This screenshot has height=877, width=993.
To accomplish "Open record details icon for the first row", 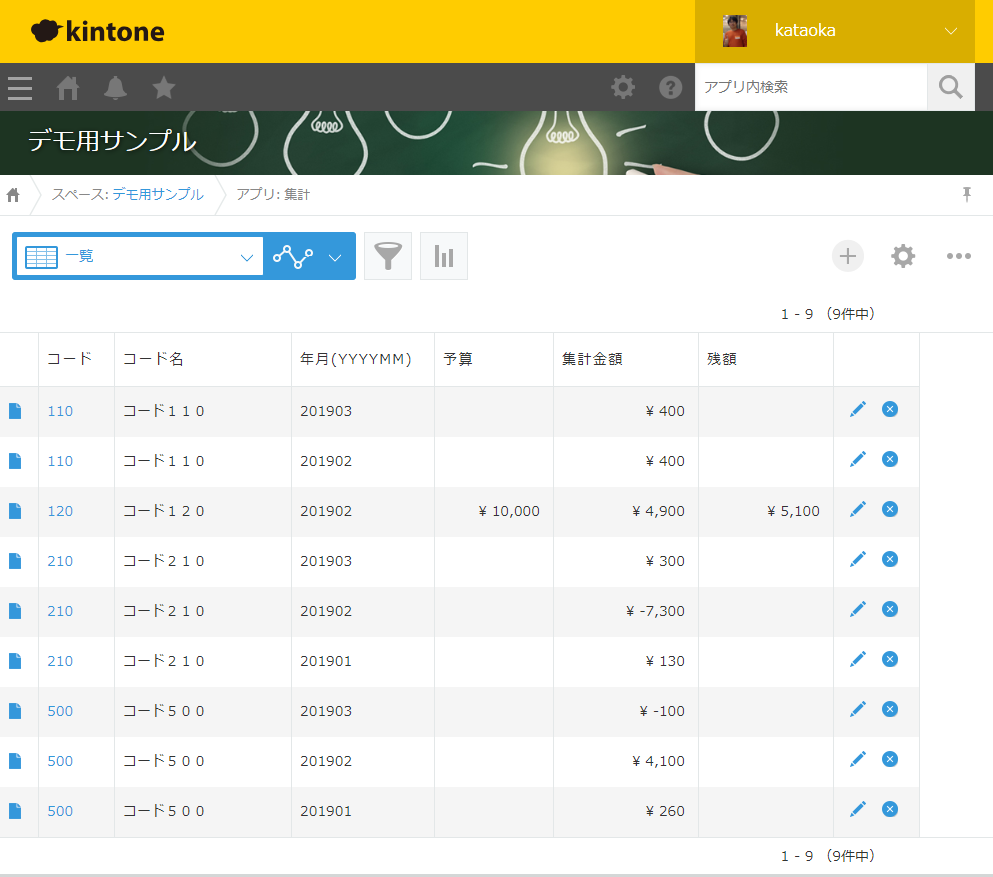I will click(x=15, y=410).
